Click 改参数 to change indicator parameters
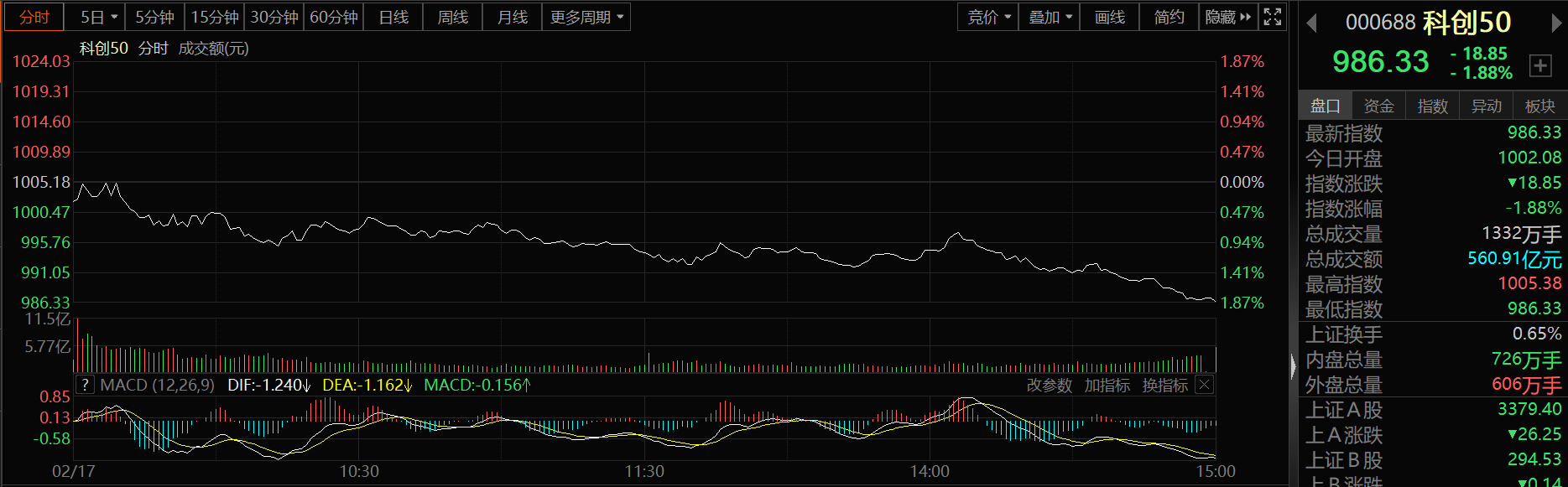 1049,385
